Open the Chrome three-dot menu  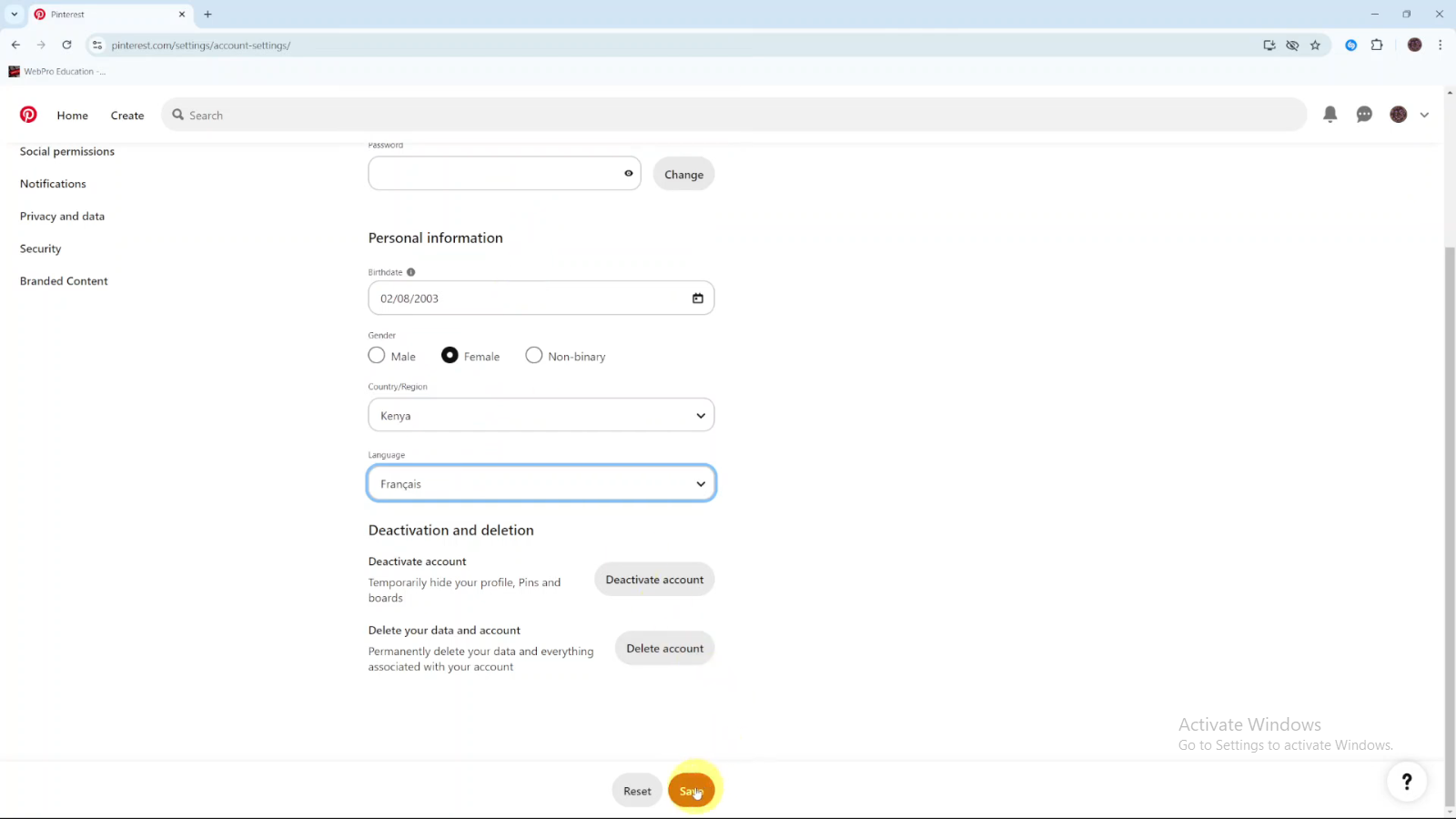click(1440, 45)
